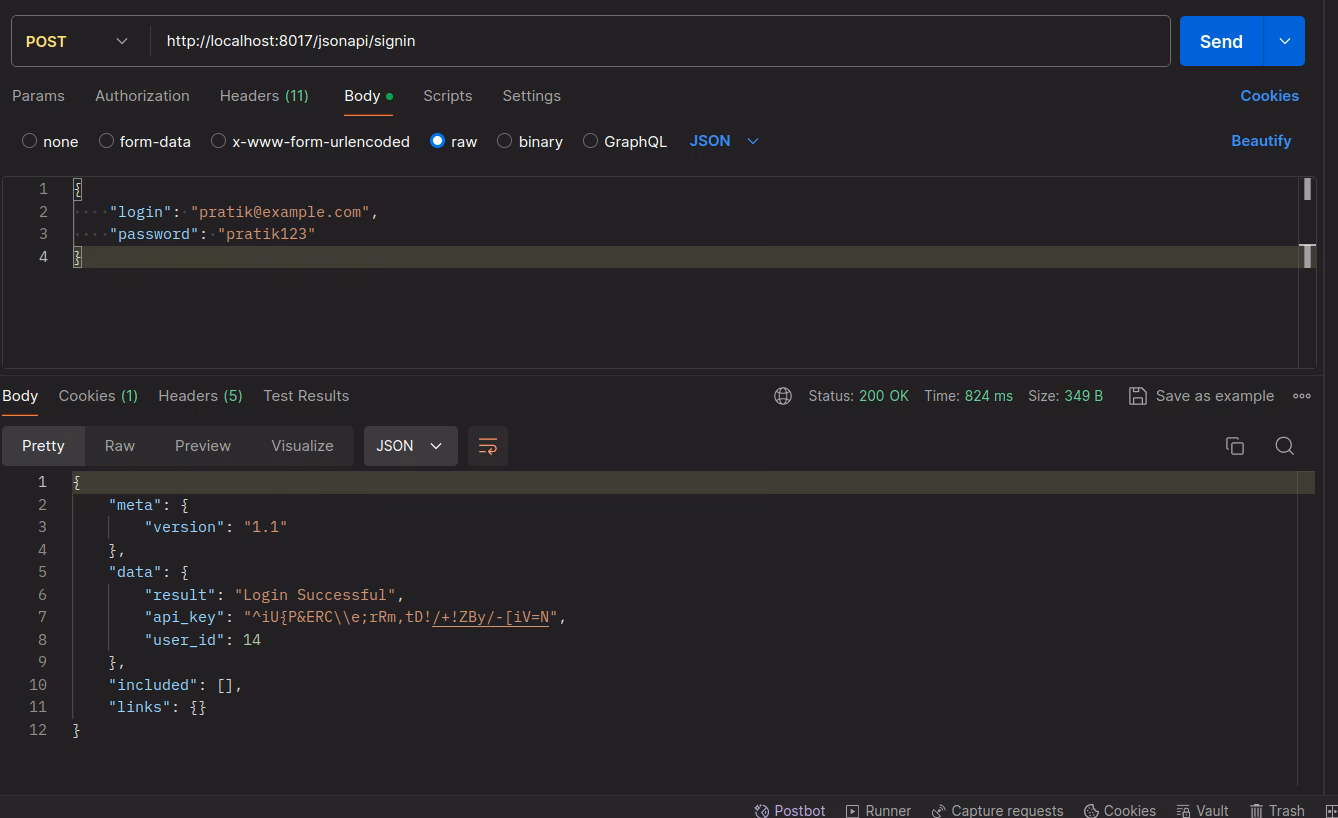The height and width of the screenshot is (818, 1338).
Task: Select x-www-form-urlencoded body type
Action: (218, 141)
